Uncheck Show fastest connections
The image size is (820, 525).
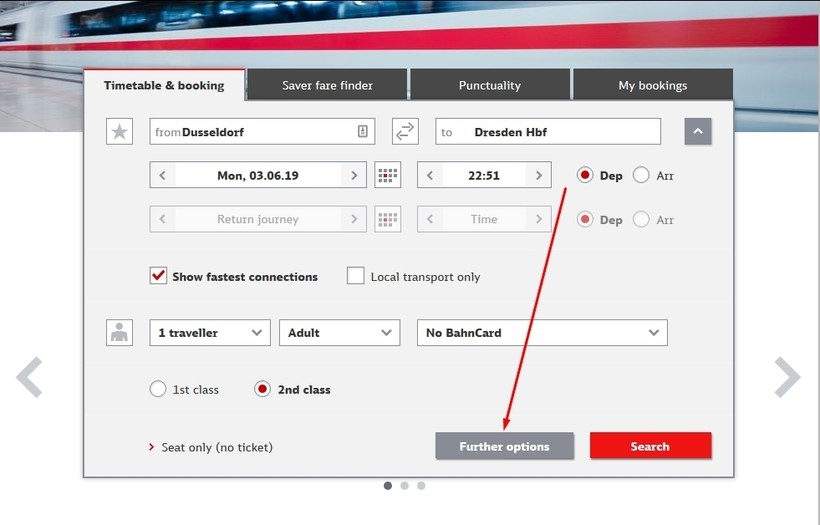158,276
